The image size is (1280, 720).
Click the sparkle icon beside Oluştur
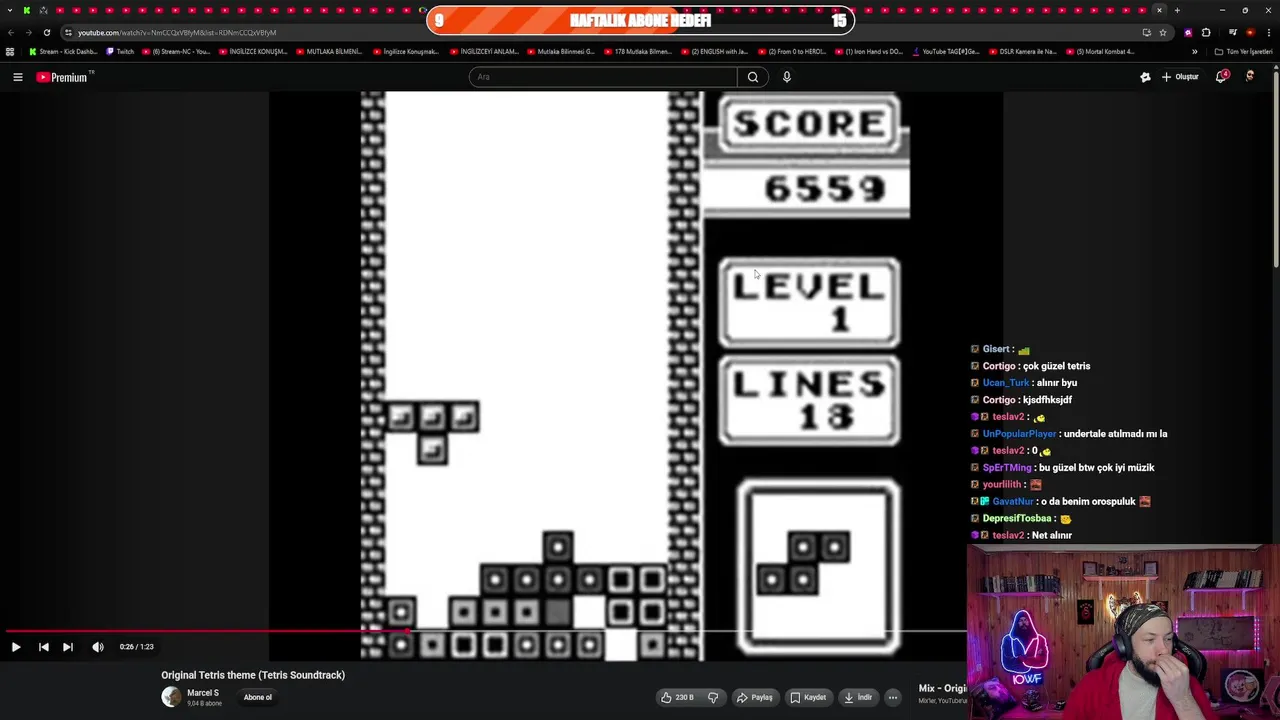click(x=1145, y=77)
